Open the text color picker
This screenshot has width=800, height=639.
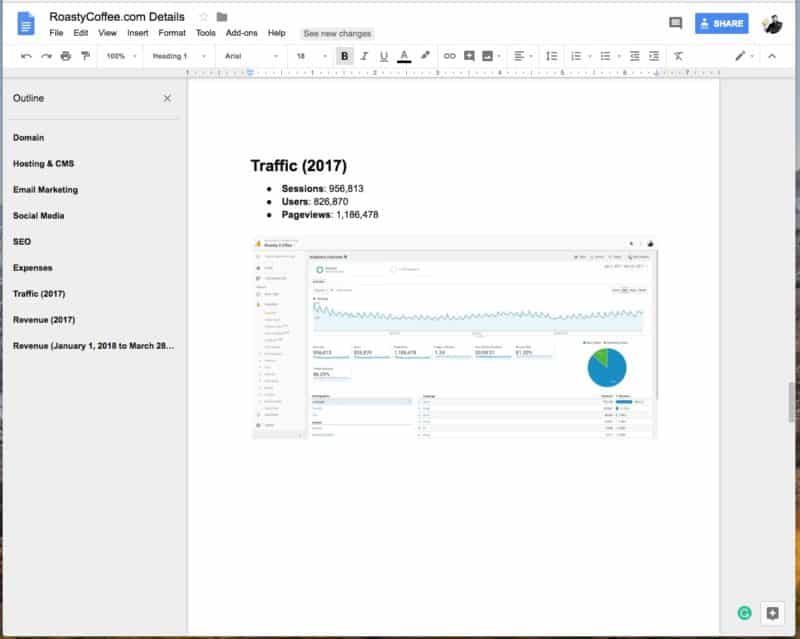[404, 56]
